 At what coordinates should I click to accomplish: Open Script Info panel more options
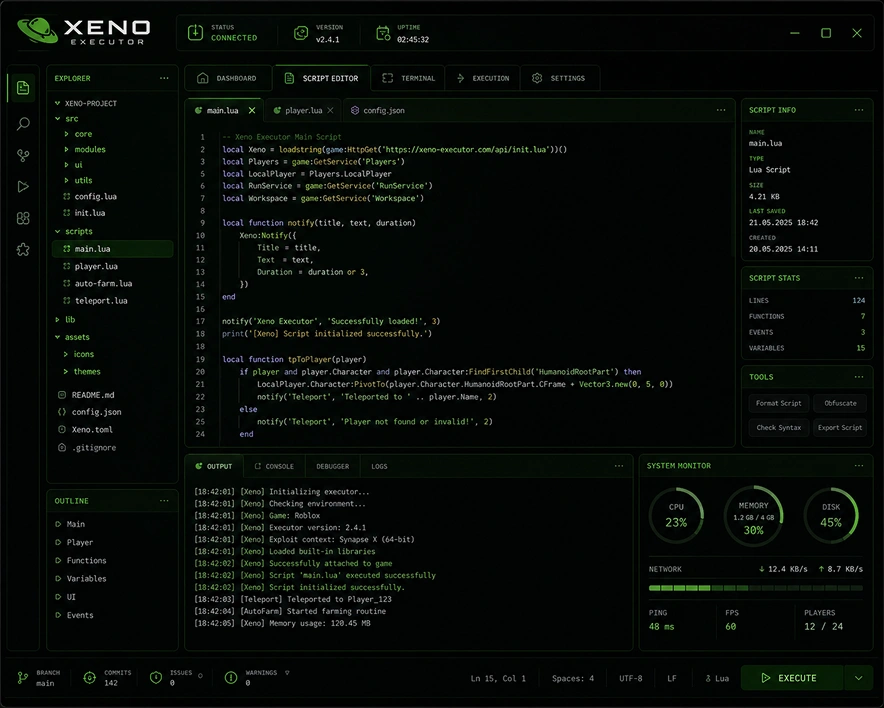coord(859,110)
